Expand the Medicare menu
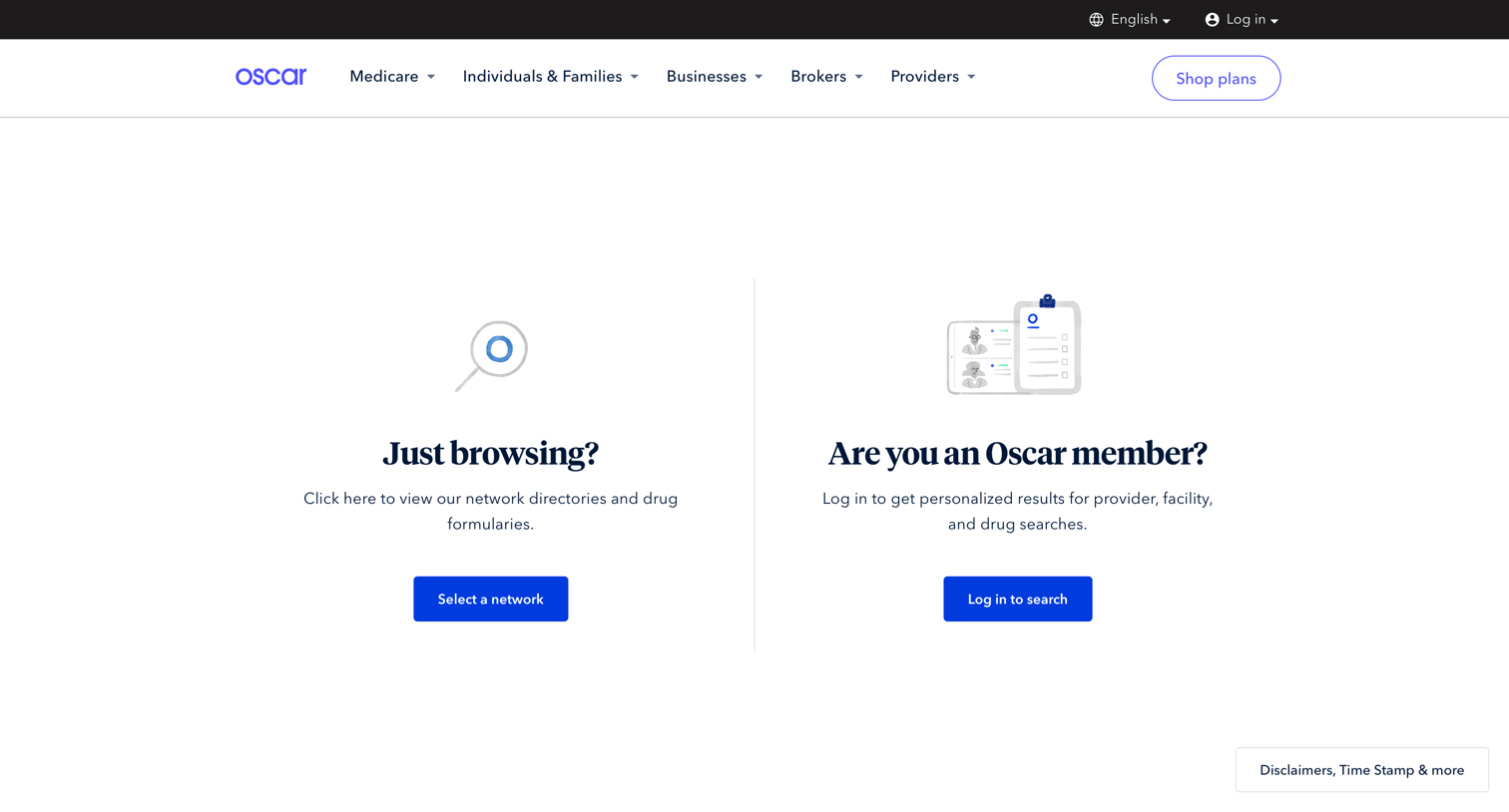 click(x=392, y=77)
